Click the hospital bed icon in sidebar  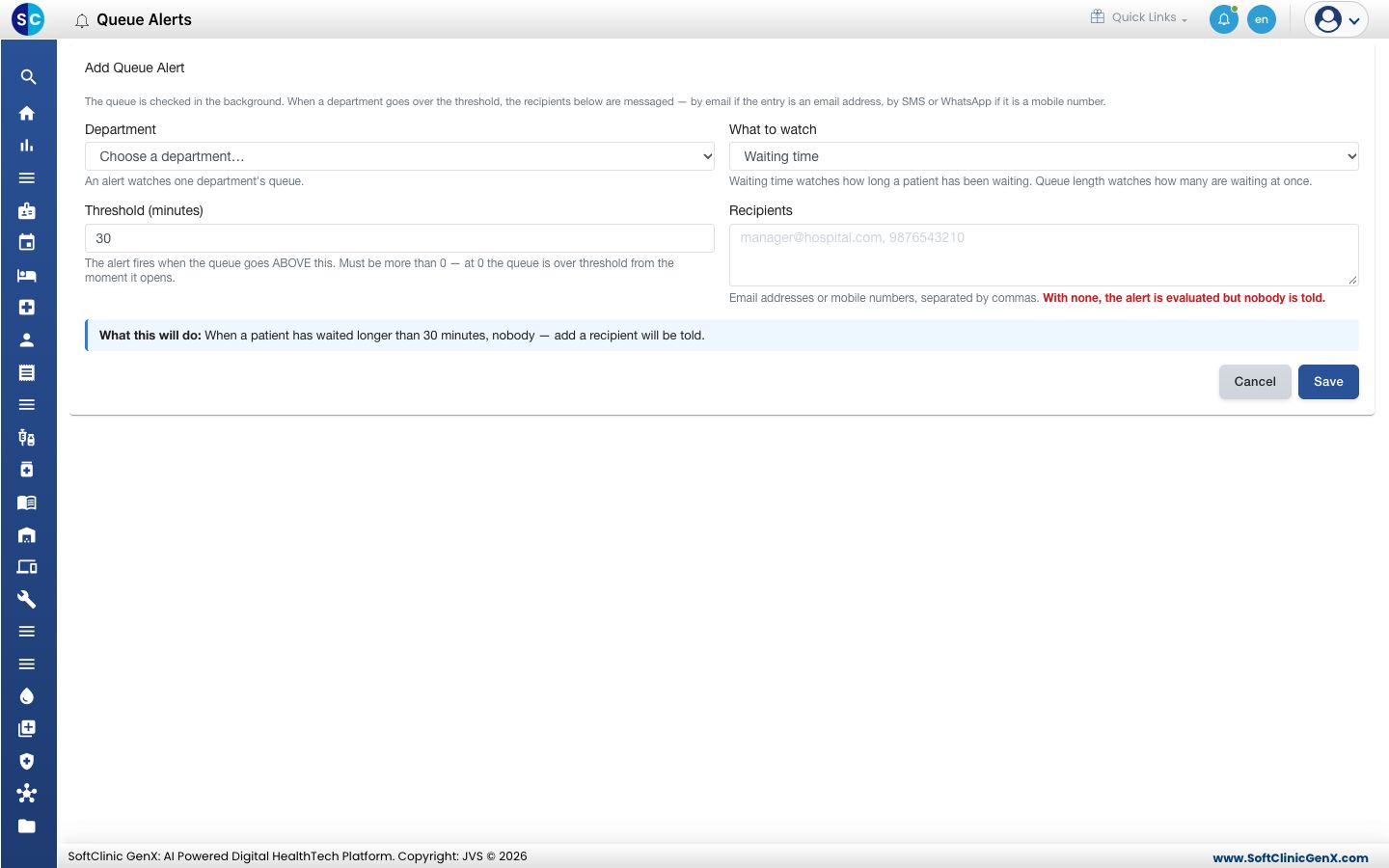pyautogui.click(x=27, y=275)
